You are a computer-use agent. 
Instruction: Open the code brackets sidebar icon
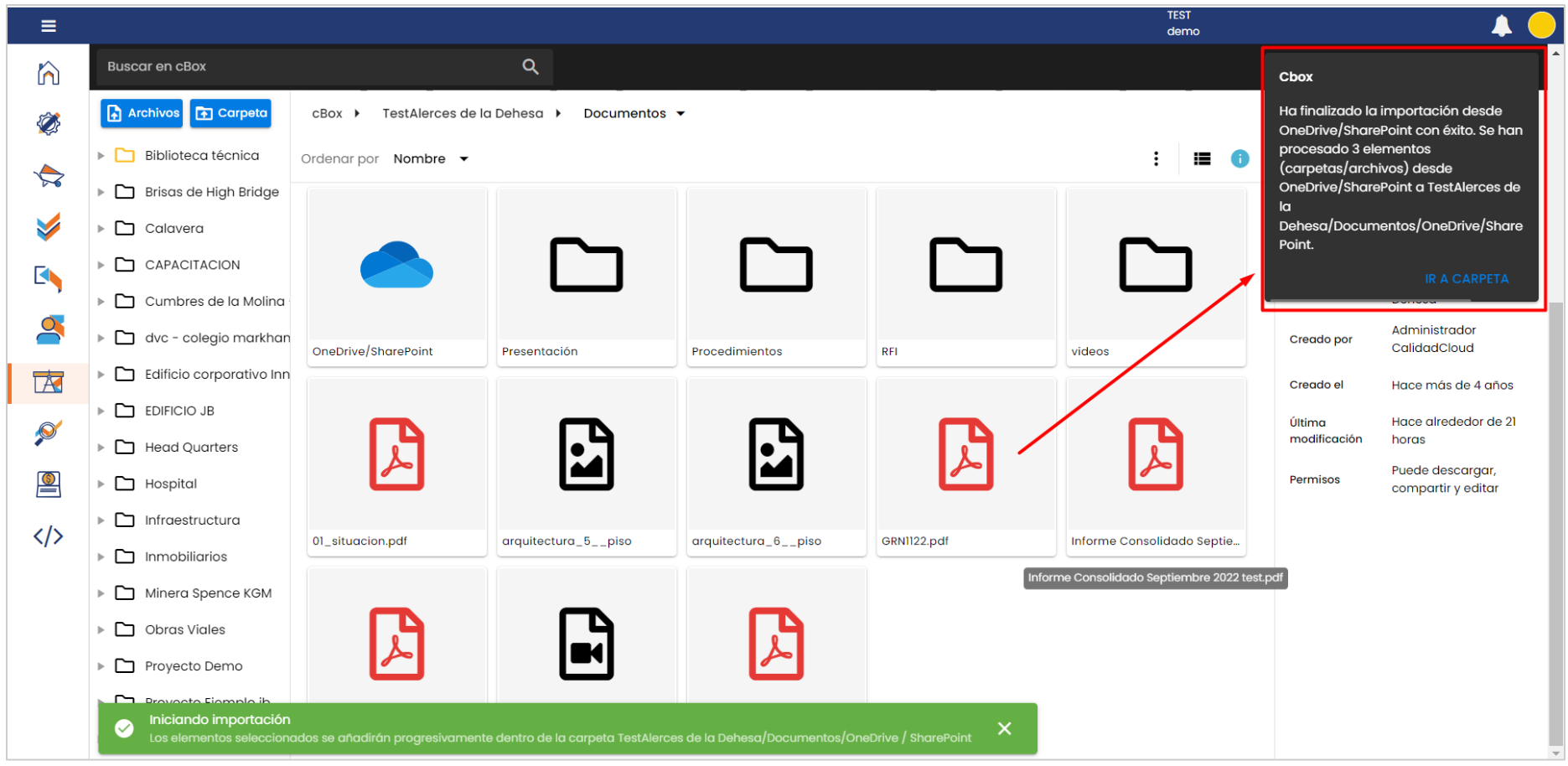pyautogui.click(x=49, y=536)
